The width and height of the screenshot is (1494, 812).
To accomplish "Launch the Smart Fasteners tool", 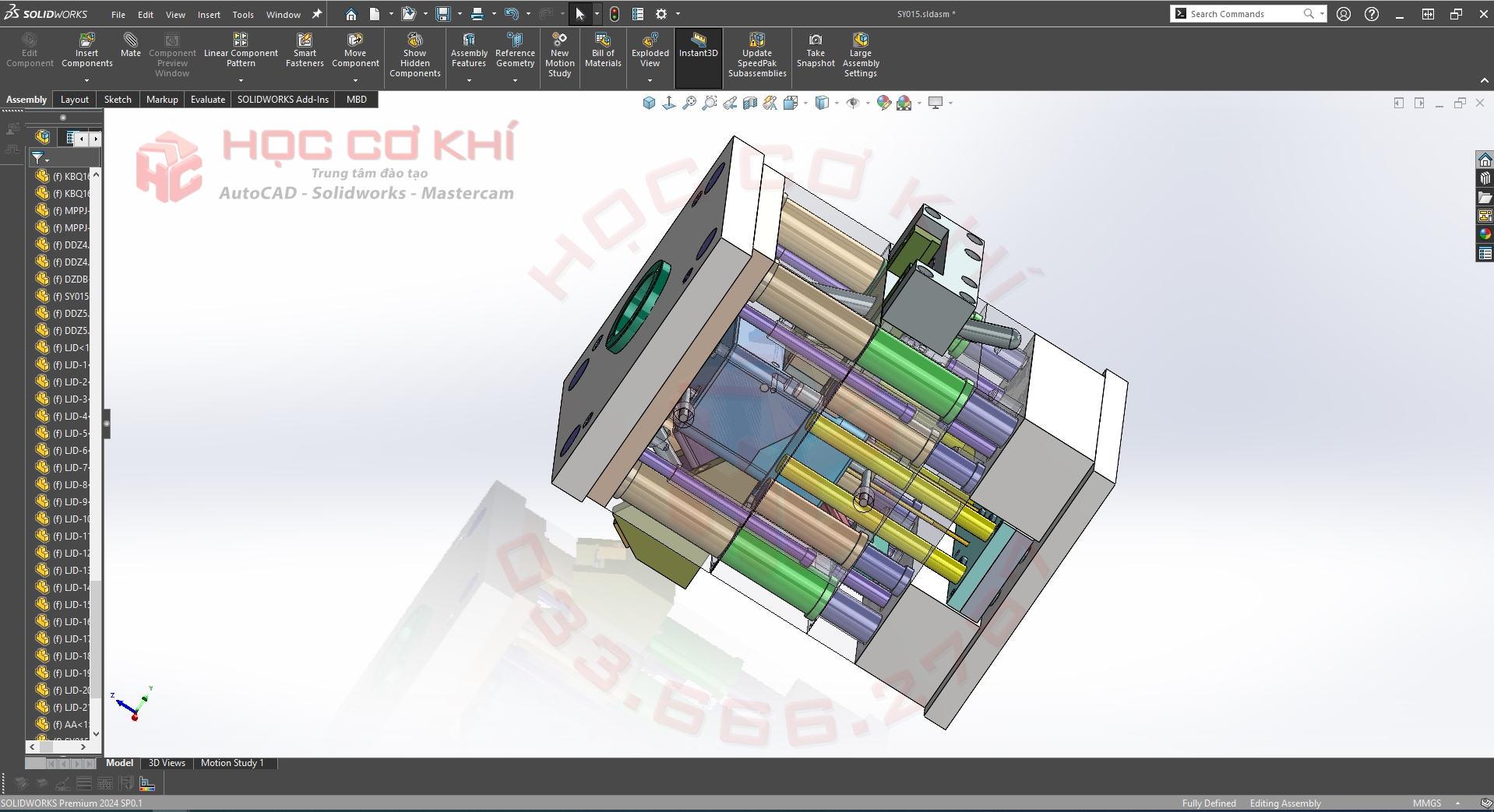I will (x=305, y=51).
